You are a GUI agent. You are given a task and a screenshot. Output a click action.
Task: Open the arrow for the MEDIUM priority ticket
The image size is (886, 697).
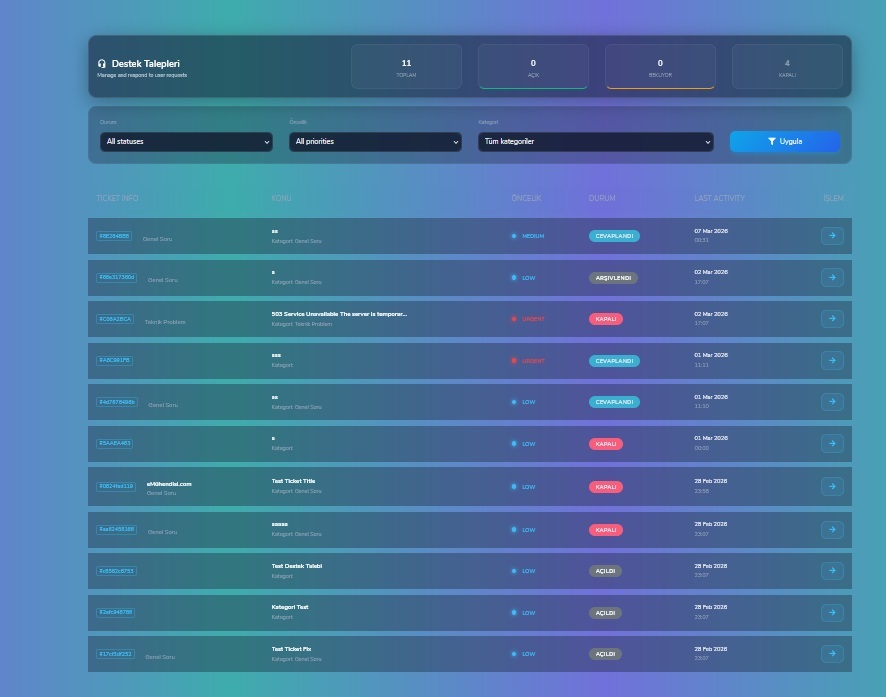tap(832, 236)
